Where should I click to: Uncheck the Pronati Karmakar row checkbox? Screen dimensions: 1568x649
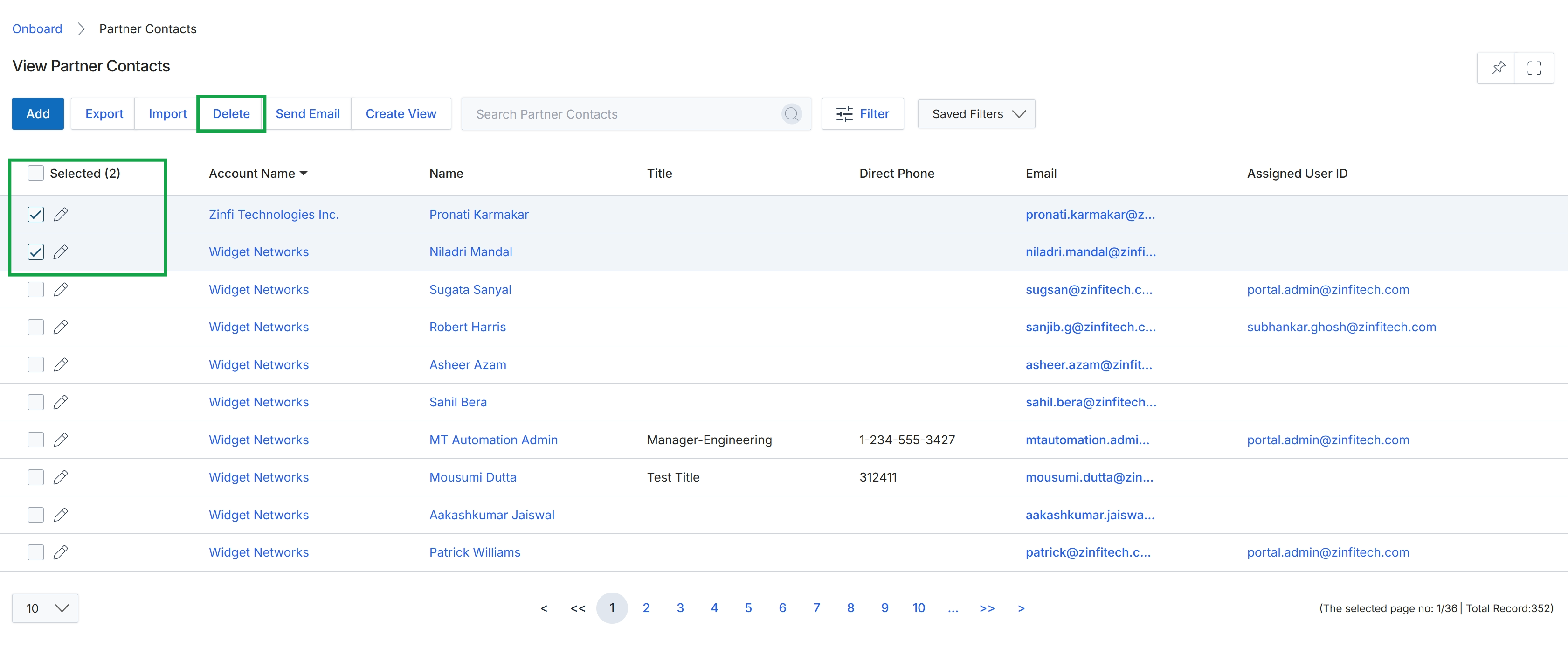click(36, 215)
